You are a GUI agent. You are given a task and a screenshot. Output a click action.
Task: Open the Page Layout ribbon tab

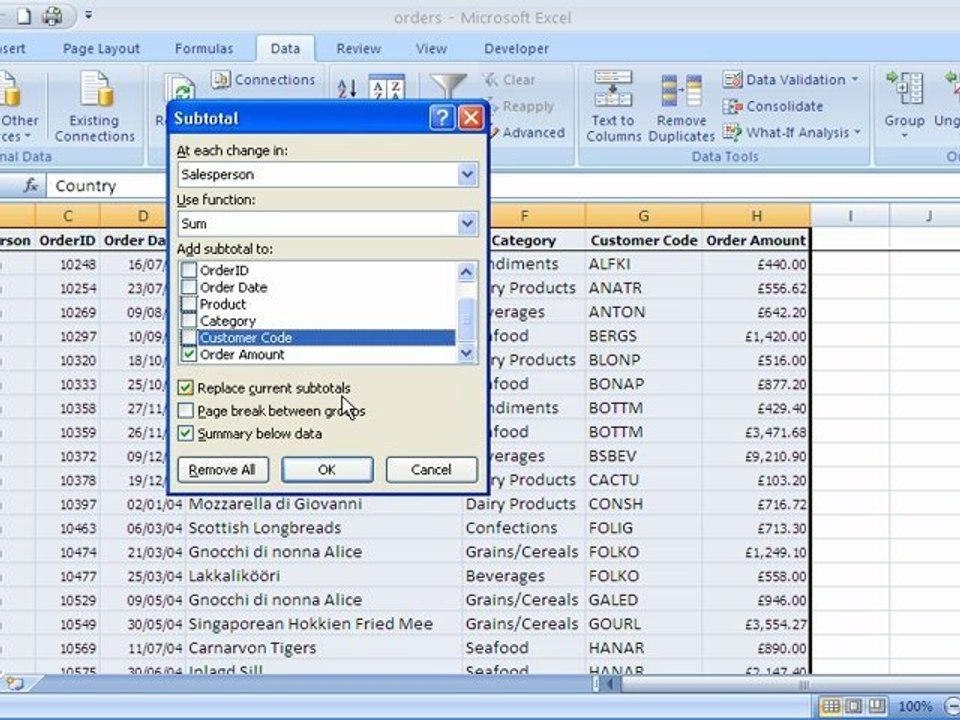click(101, 48)
